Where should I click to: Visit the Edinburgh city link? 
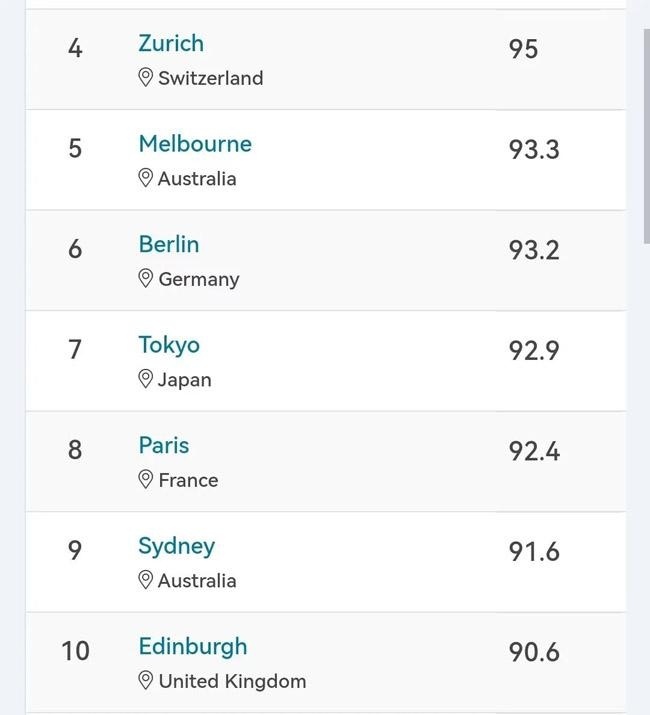pos(193,647)
